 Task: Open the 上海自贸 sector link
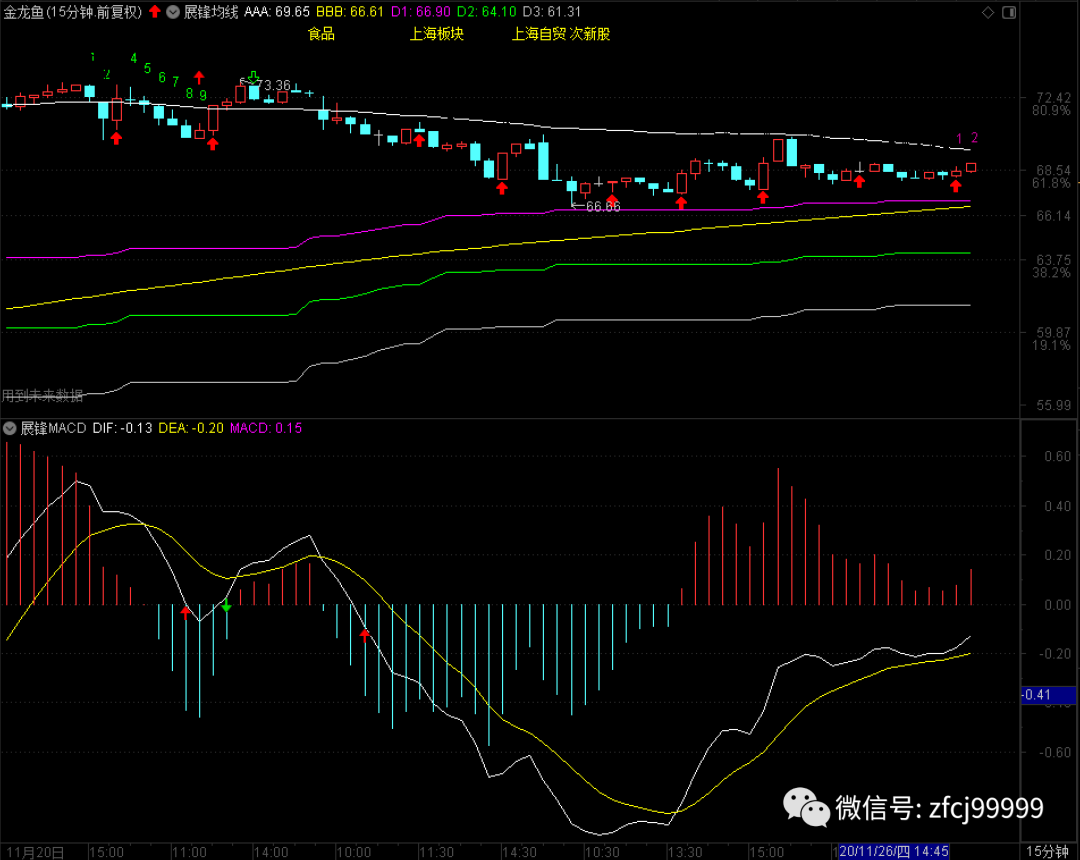[539, 34]
